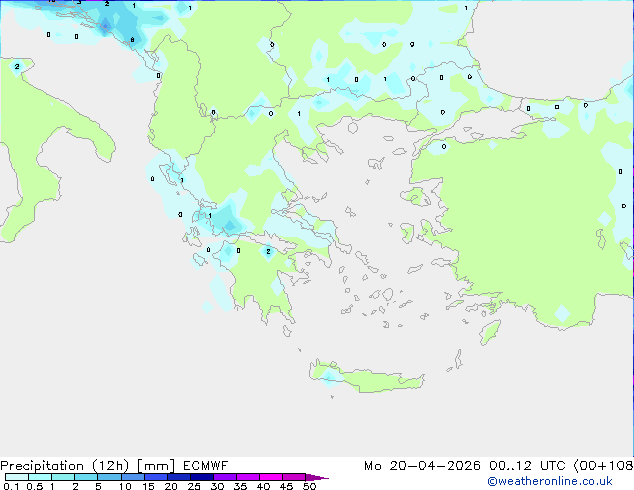Click the '20' legend scale label

pyautogui.click(x=171, y=486)
